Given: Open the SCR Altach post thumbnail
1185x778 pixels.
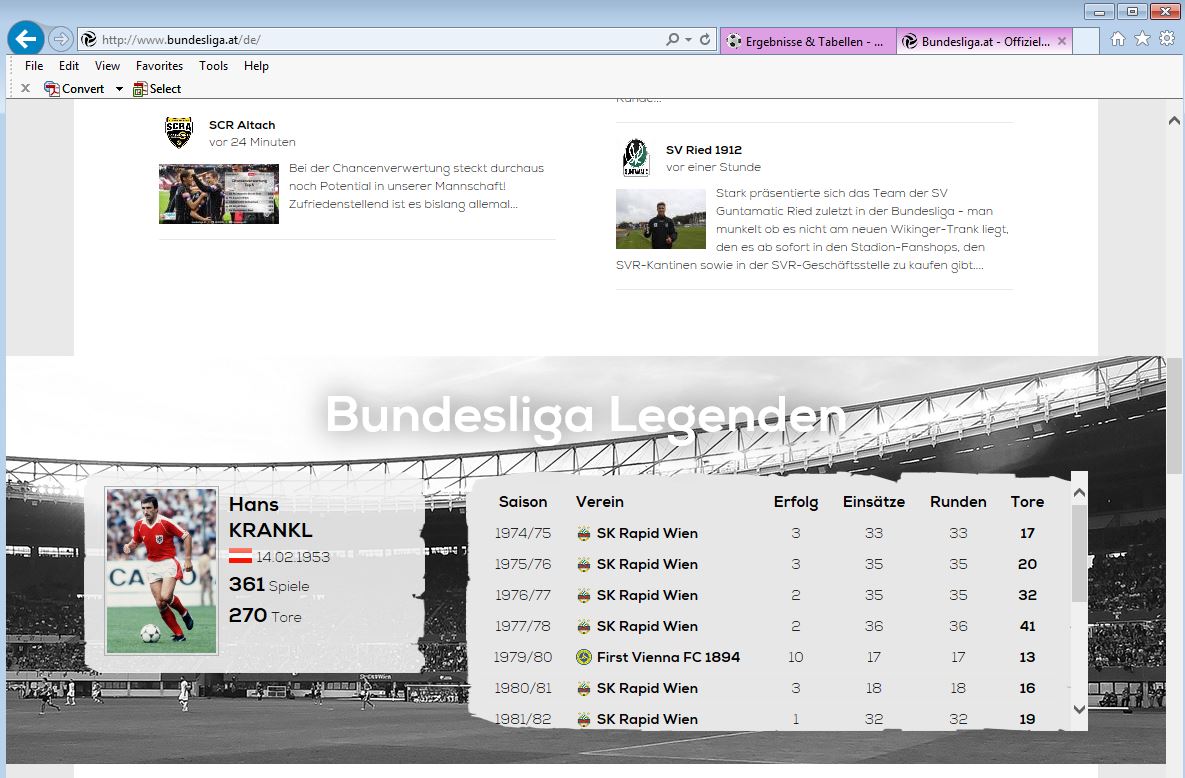Looking at the screenshot, I should 218,194.
